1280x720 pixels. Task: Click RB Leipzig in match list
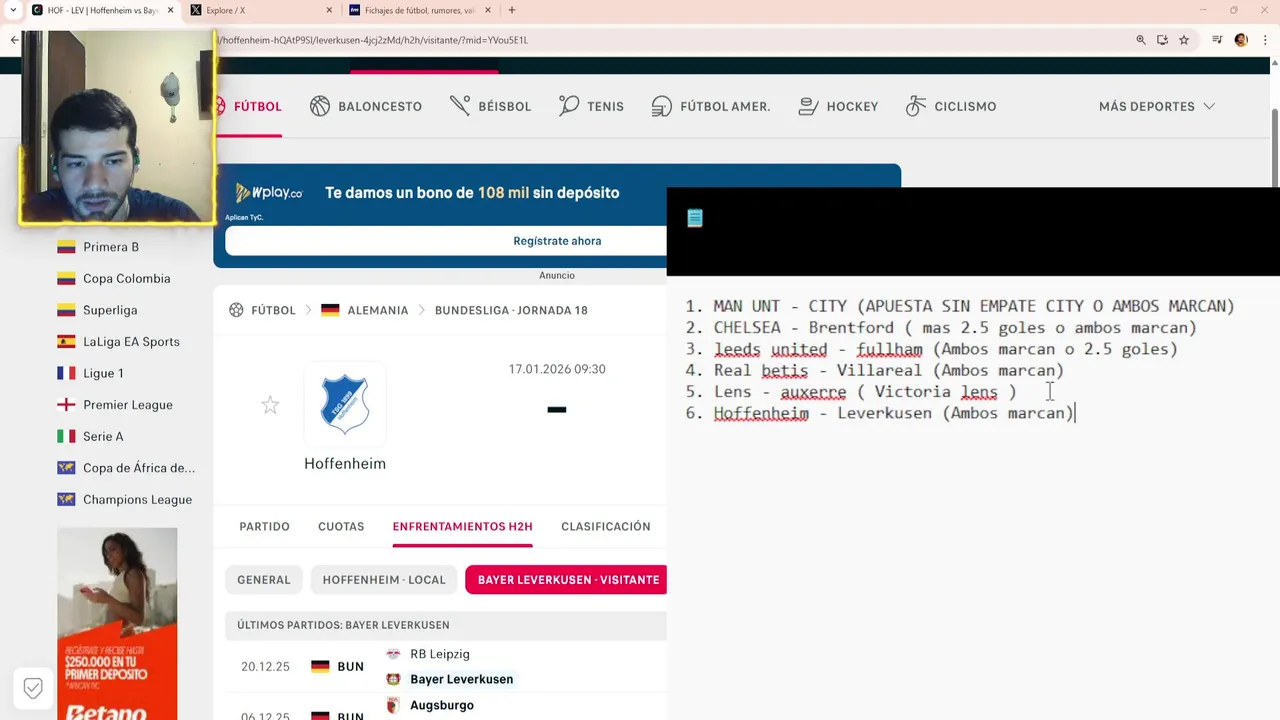(x=439, y=654)
